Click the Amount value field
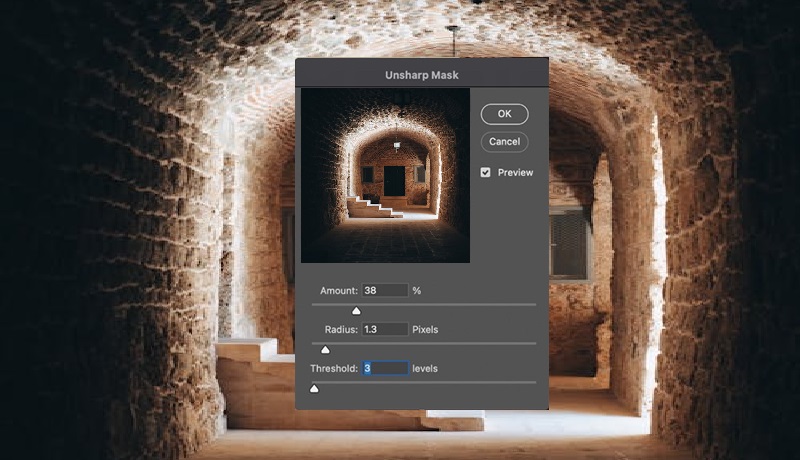 click(385, 290)
